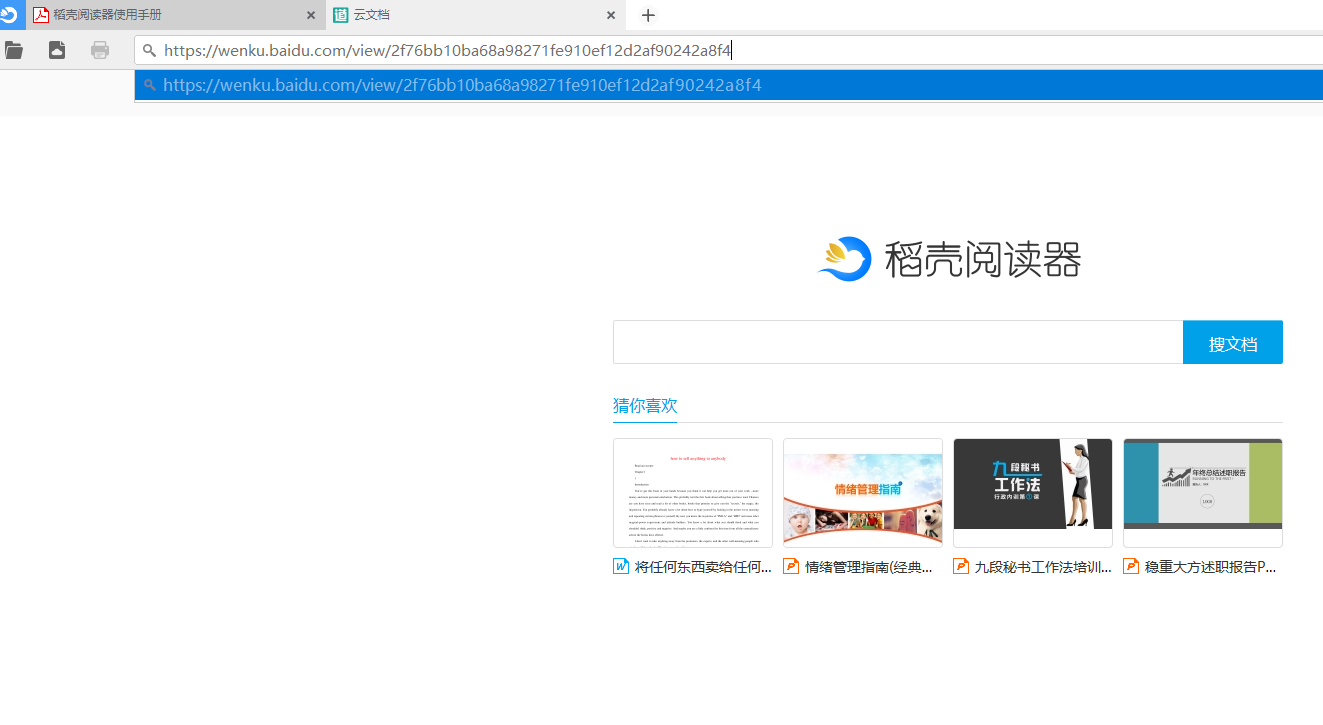Click the PPT file icon beside 稳重大方述职报告
Screen dimensions: 1323x725
1131,567
